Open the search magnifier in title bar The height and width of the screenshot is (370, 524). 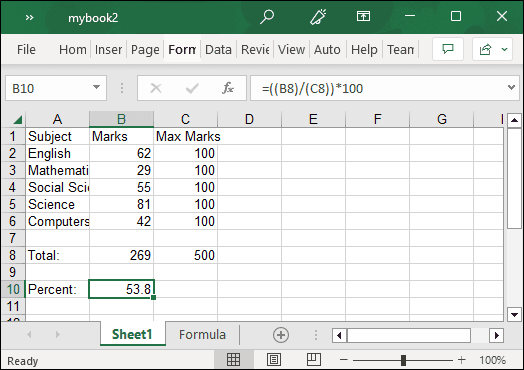(x=267, y=17)
